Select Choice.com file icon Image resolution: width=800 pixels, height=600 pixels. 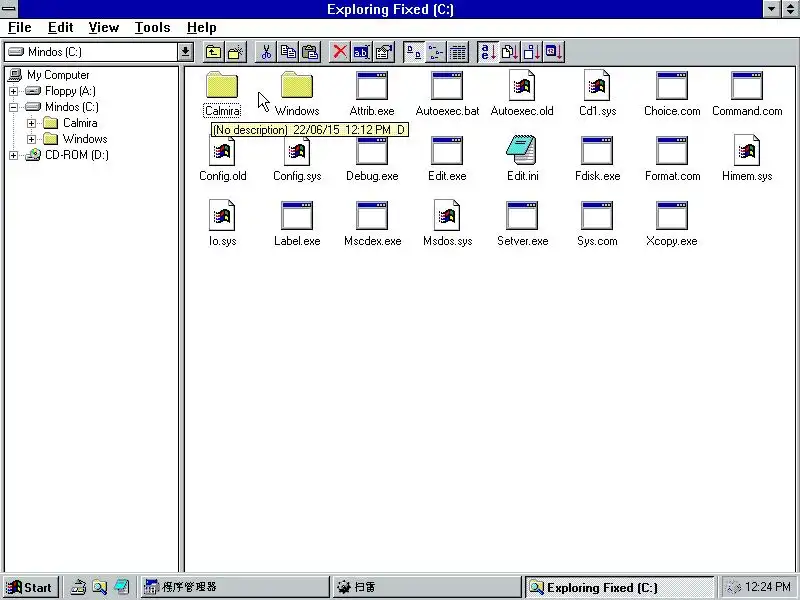coord(672,85)
